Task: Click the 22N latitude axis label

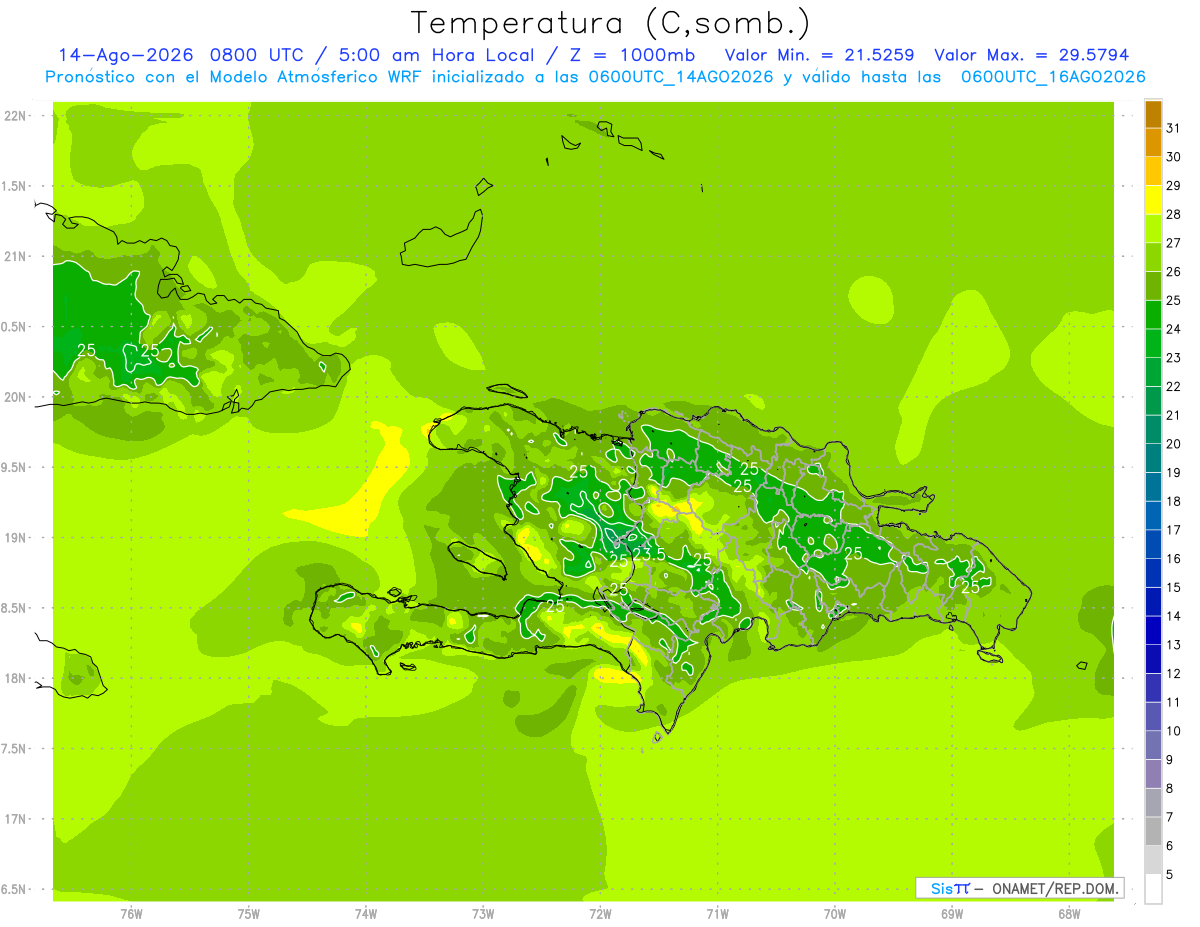Action: 15,116
